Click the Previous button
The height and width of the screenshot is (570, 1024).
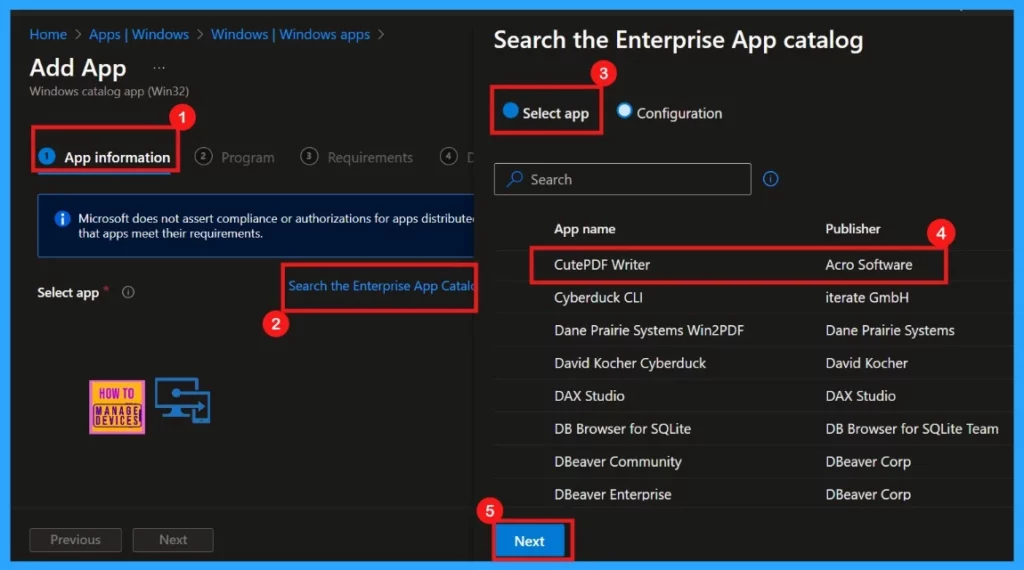[75, 540]
